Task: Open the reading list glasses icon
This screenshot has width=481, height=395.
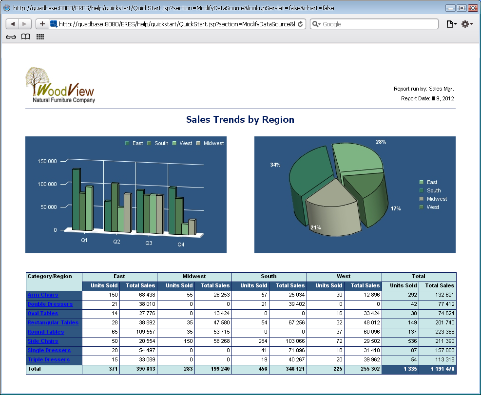Action: pos(11,37)
